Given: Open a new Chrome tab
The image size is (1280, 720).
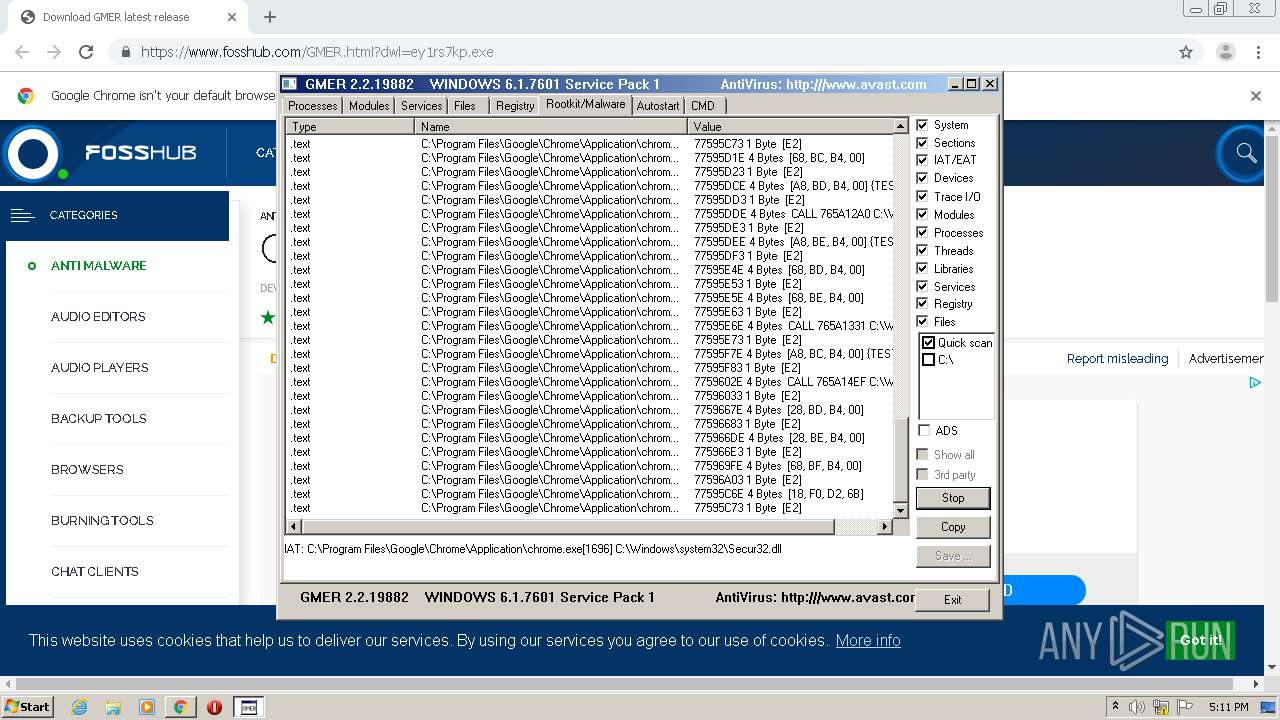Looking at the screenshot, I should point(270,17).
